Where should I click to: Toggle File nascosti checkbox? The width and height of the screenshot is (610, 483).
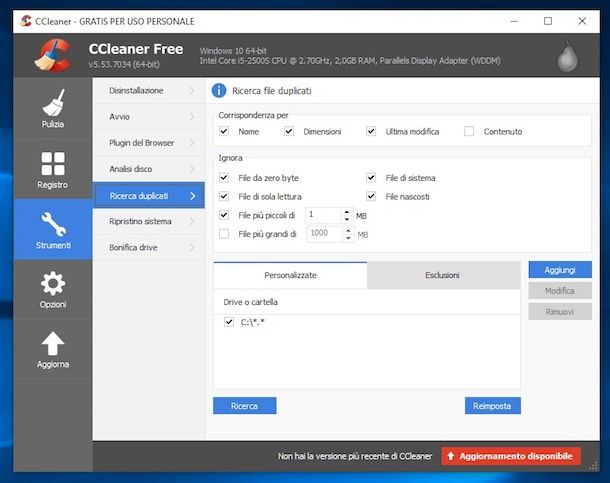coord(371,196)
